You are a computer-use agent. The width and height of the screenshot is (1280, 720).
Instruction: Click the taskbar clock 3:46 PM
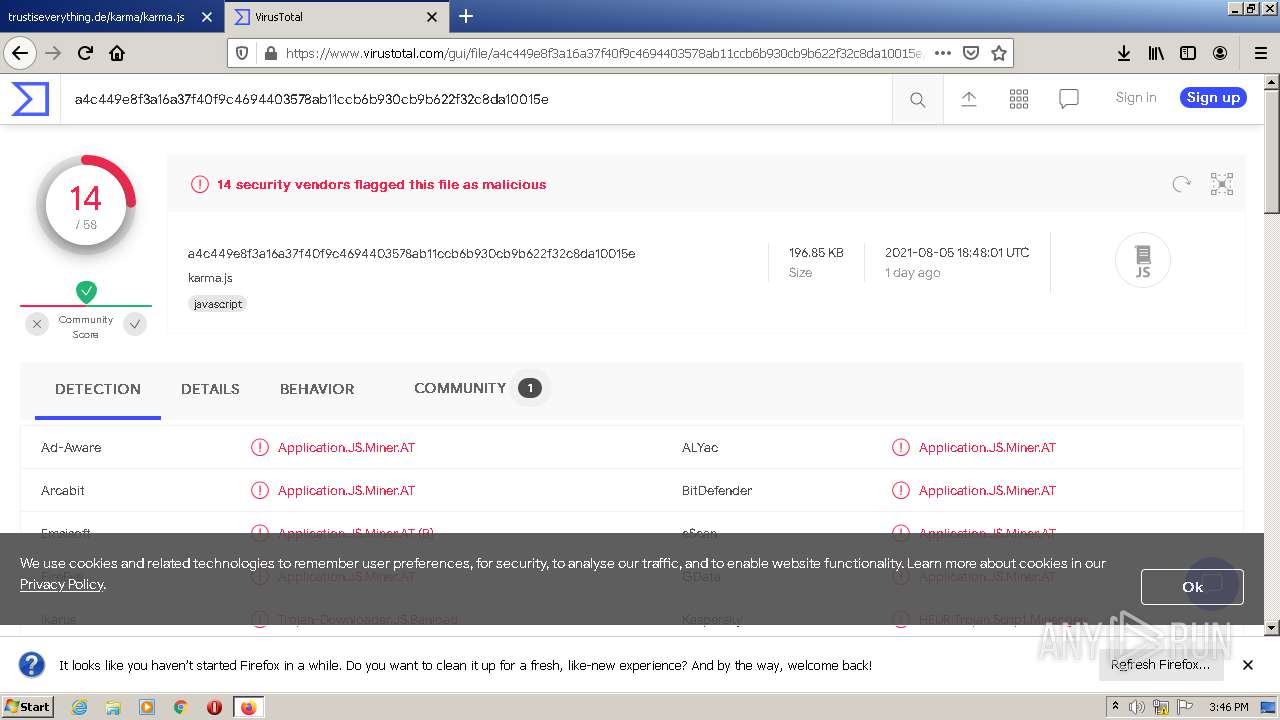click(x=1228, y=707)
